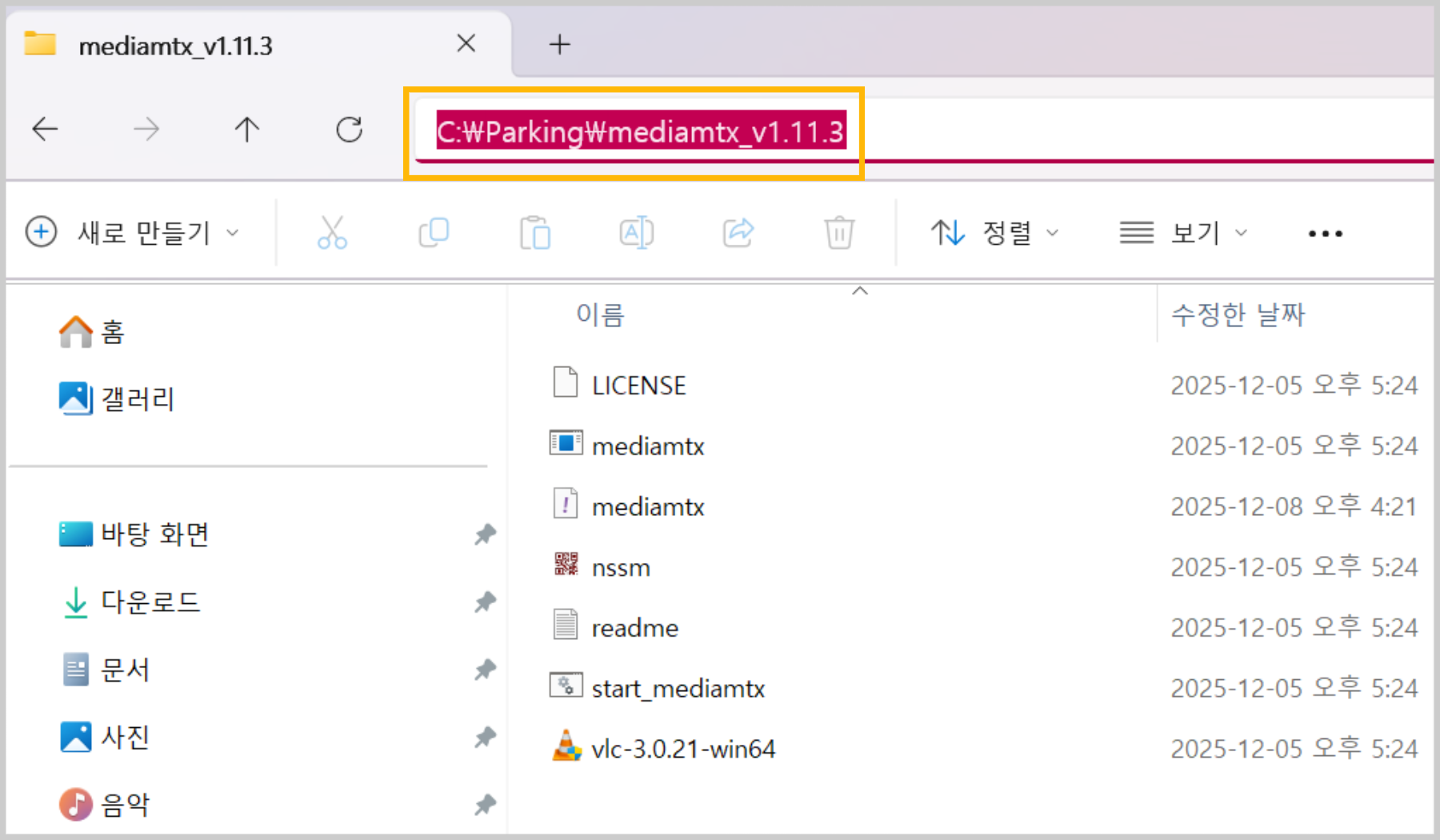Click the VLC cone icon

566,746
